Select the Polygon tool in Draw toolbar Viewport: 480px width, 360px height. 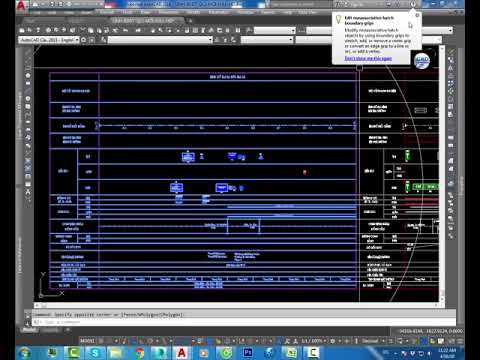click(x=28, y=75)
